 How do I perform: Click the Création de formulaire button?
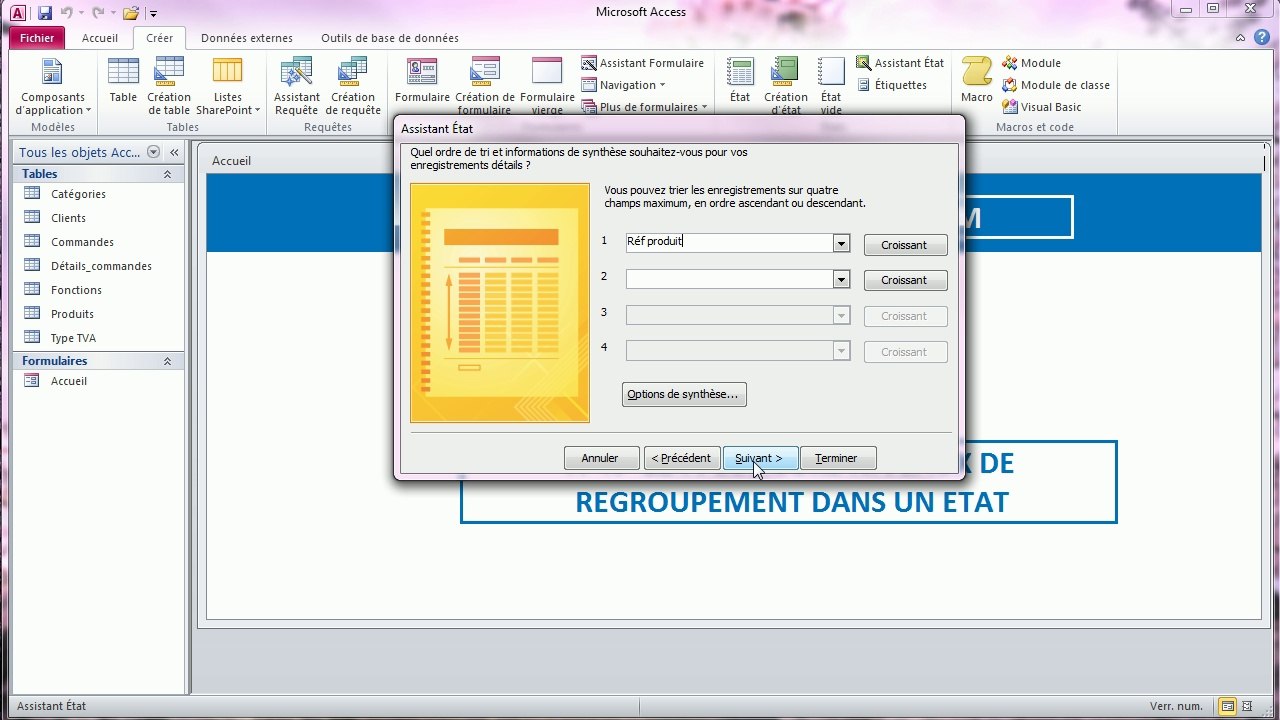pyautogui.click(x=485, y=87)
